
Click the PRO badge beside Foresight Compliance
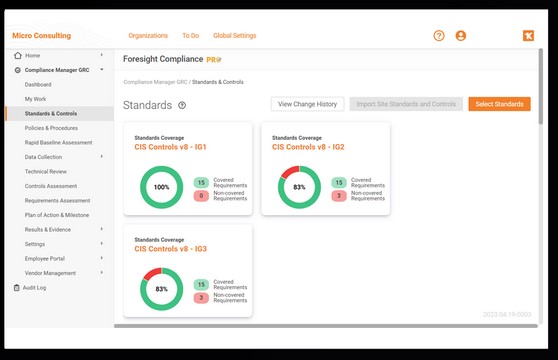[214, 60]
